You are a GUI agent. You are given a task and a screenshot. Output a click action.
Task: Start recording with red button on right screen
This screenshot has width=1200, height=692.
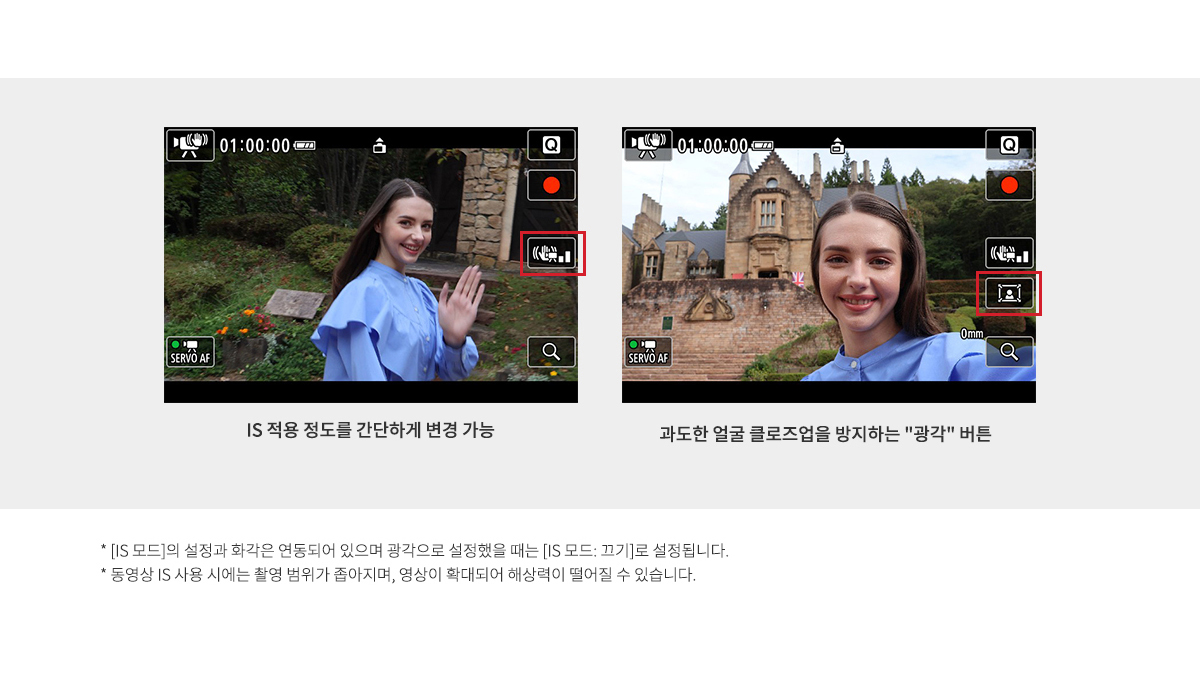coord(1009,185)
